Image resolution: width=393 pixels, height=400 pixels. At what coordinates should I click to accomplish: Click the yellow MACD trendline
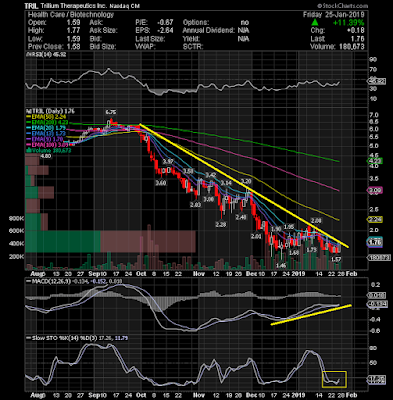click(311, 314)
